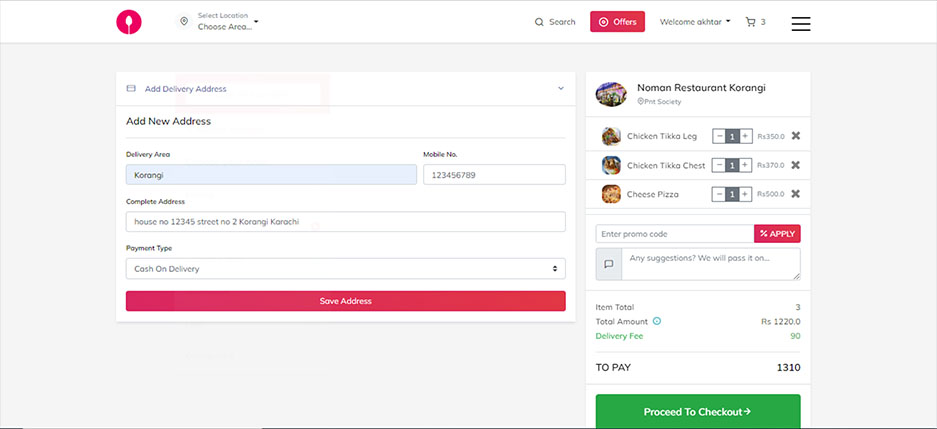Decrease Chicken Tikka Chest quantity
This screenshot has width=937, height=429.
pyautogui.click(x=719, y=165)
